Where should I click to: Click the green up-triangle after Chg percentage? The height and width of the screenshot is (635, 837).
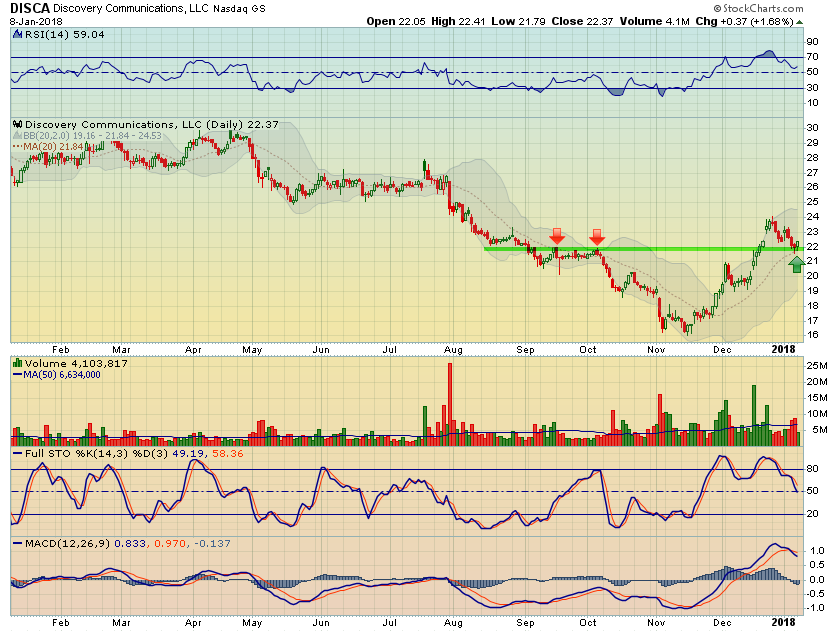click(799, 22)
